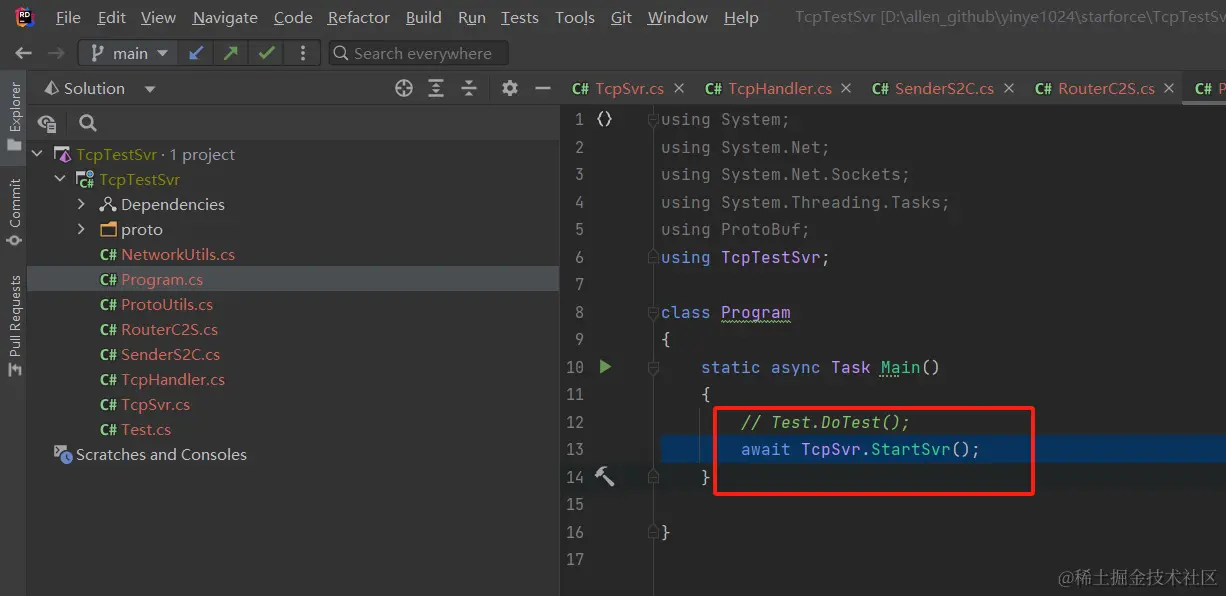This screenshot has width=1226, height=596.
Task: Commit changes with the green checkmark icon
Action: (x=266, y=53)
